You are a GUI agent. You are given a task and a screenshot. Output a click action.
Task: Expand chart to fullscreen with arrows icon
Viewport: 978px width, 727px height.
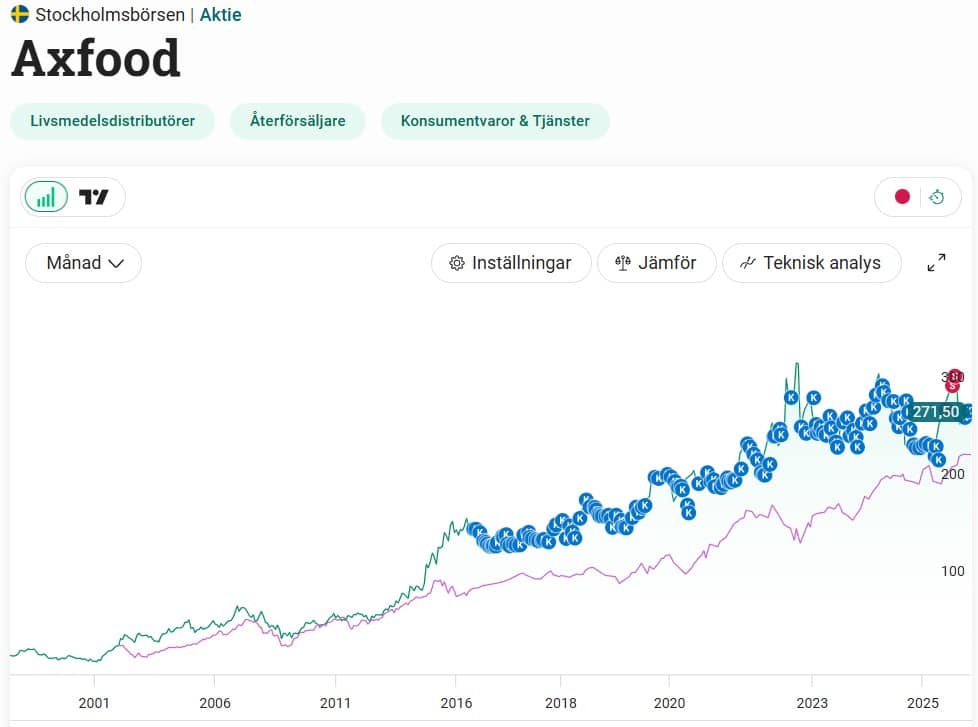pyautogui.click(x=936, y=262)
